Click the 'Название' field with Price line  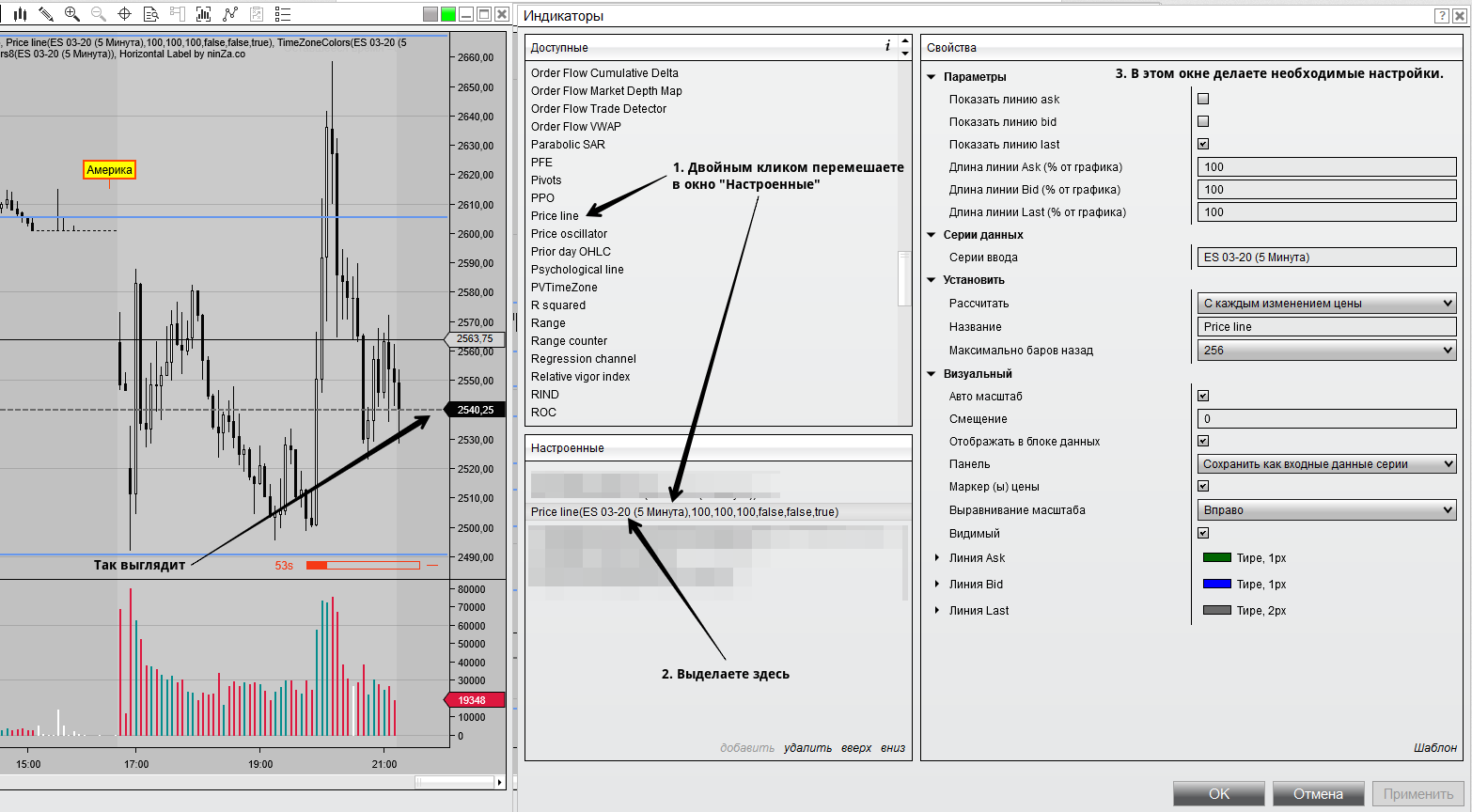pos(1327,327)
